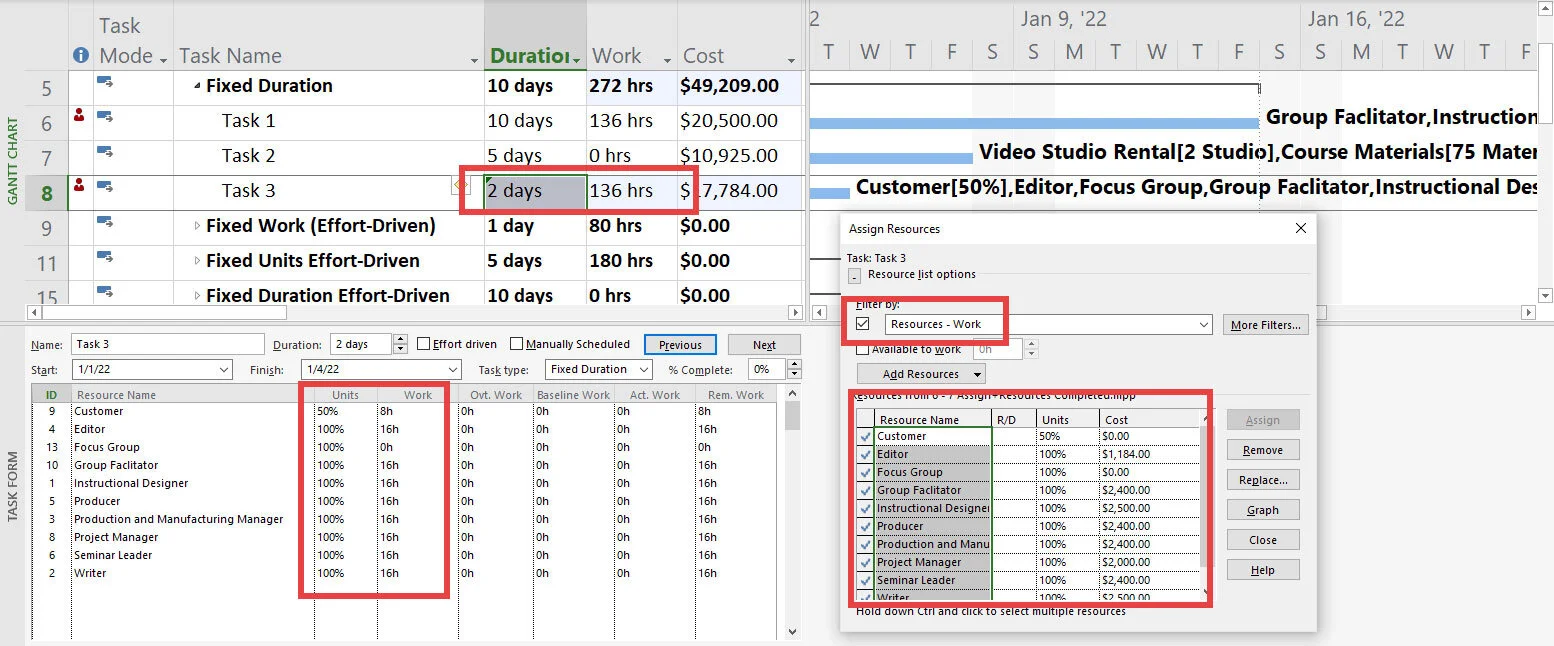Click checkmark beside Project Manager in Assign Resources

[865, 562]
